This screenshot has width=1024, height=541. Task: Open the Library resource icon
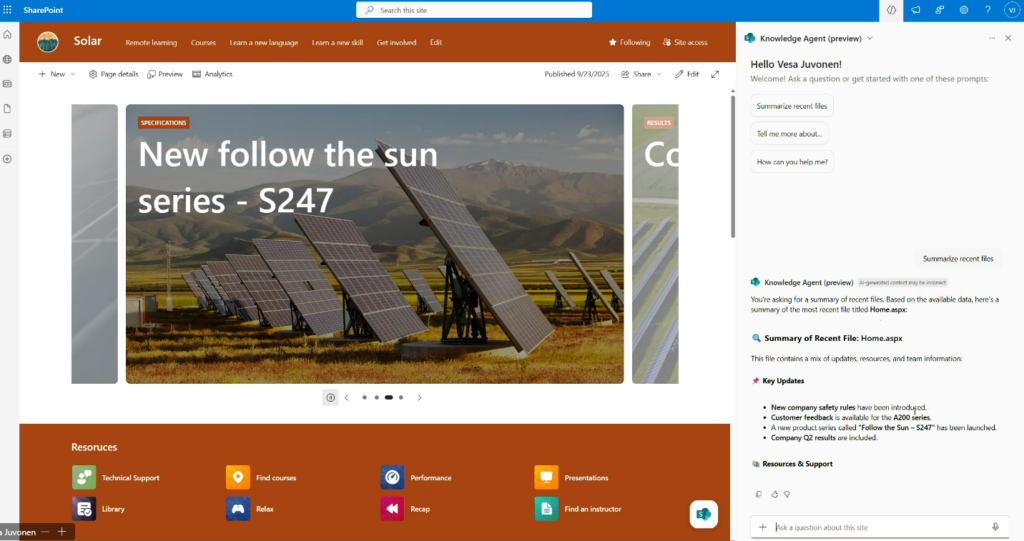(x=84, y=508)
